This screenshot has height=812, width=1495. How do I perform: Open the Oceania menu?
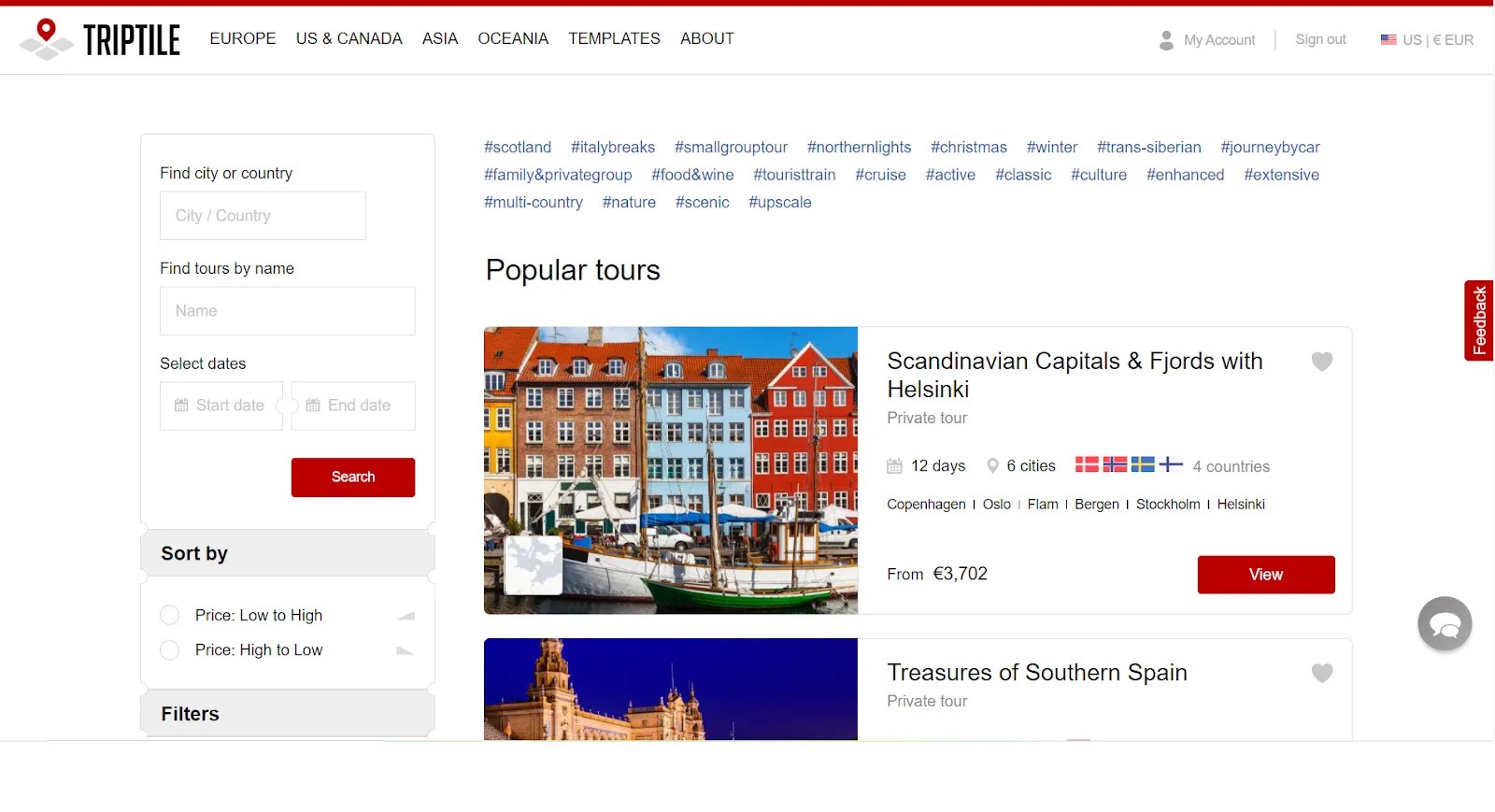point(513,38)
